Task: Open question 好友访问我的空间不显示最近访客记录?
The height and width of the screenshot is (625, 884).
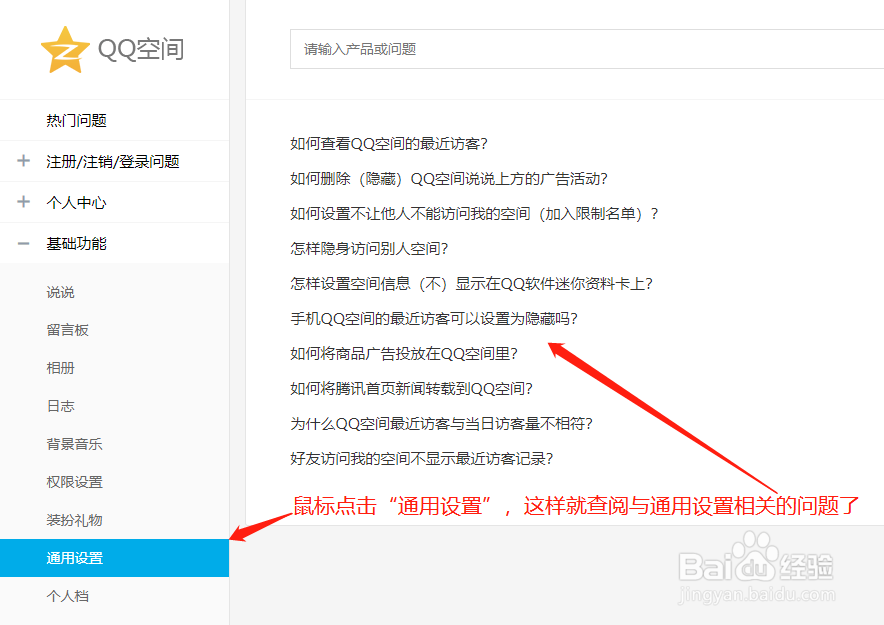Action: tap(421, 458)
